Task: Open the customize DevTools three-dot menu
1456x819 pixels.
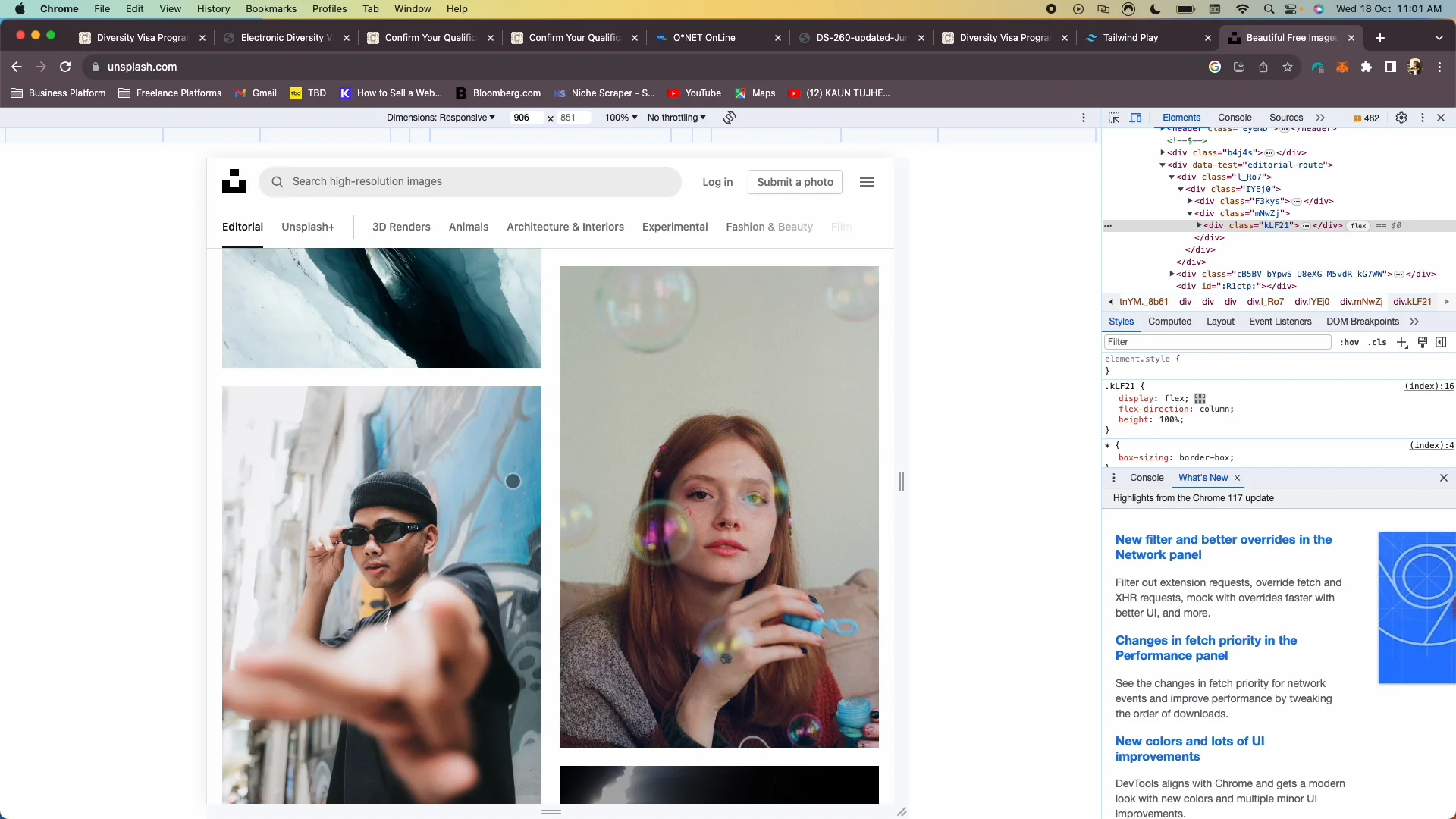Action: pos(1424,118)
